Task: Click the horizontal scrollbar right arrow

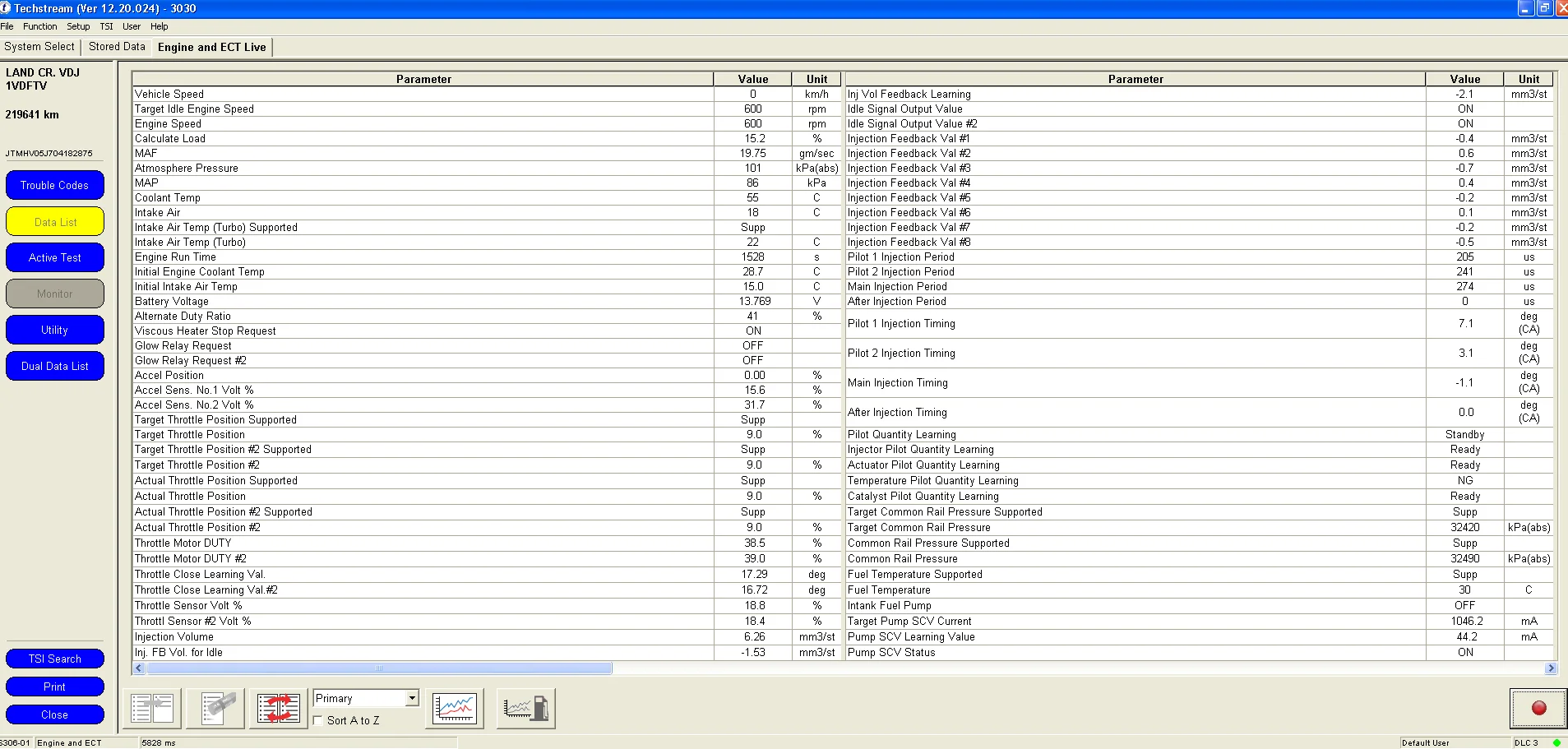Action: click(1551, 668)
